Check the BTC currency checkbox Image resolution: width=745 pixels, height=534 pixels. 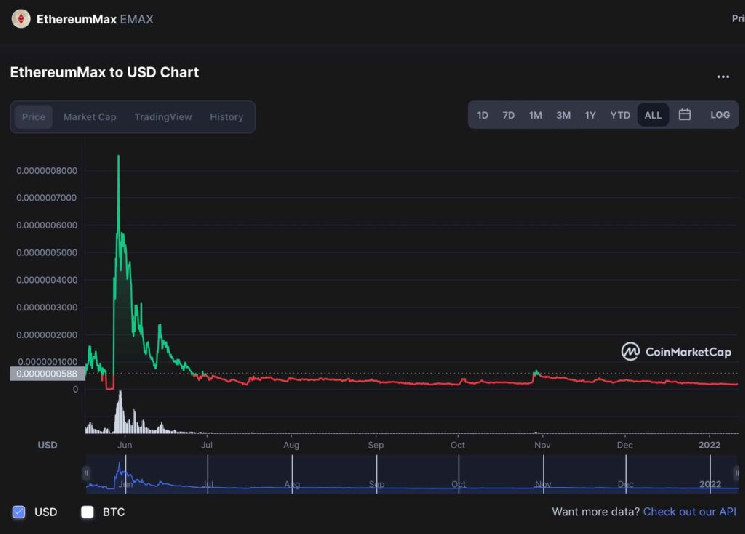[87, 512]
